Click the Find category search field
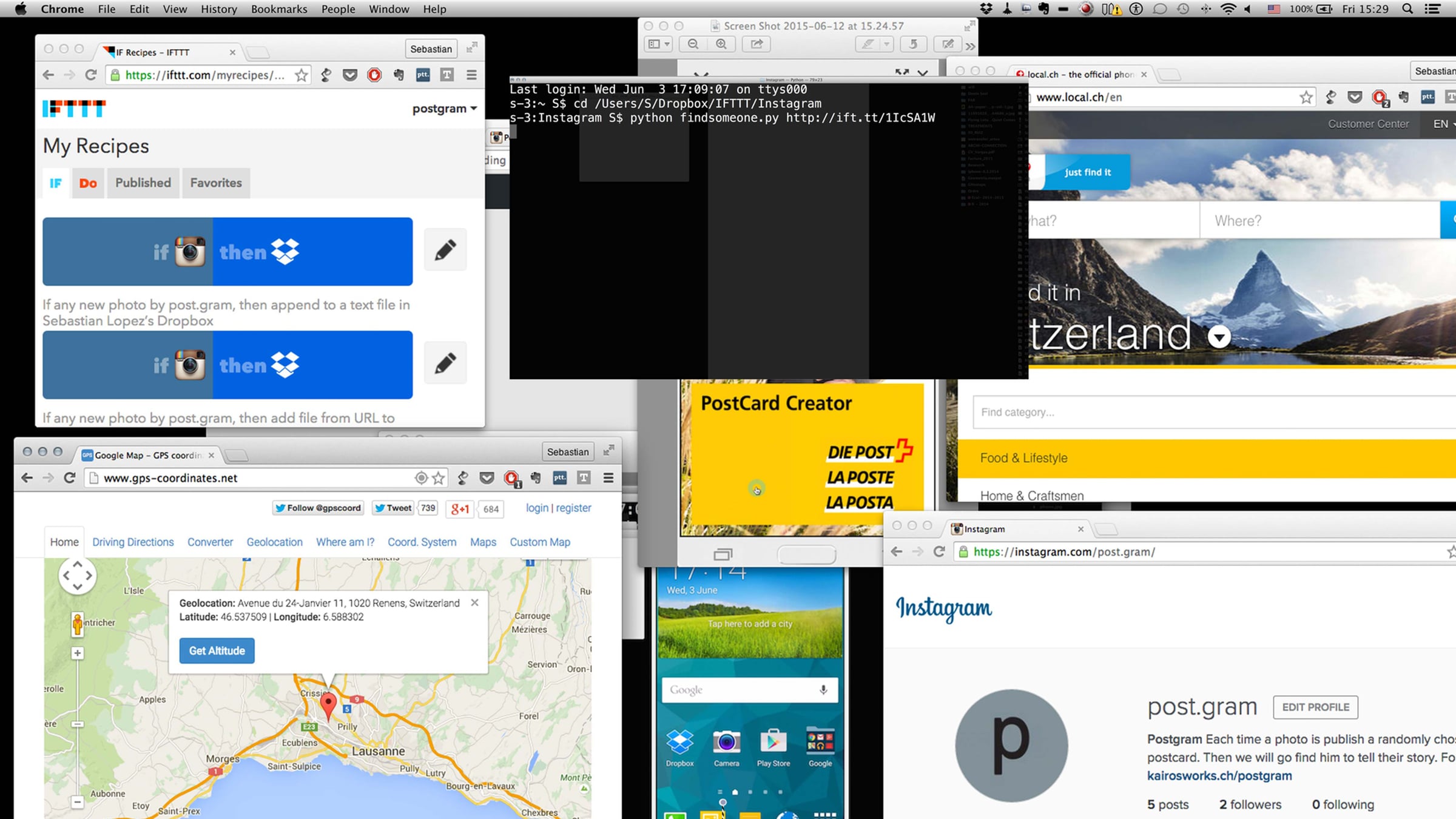The width and height of the screenshot is (1456, 819). click(1215, 413)
